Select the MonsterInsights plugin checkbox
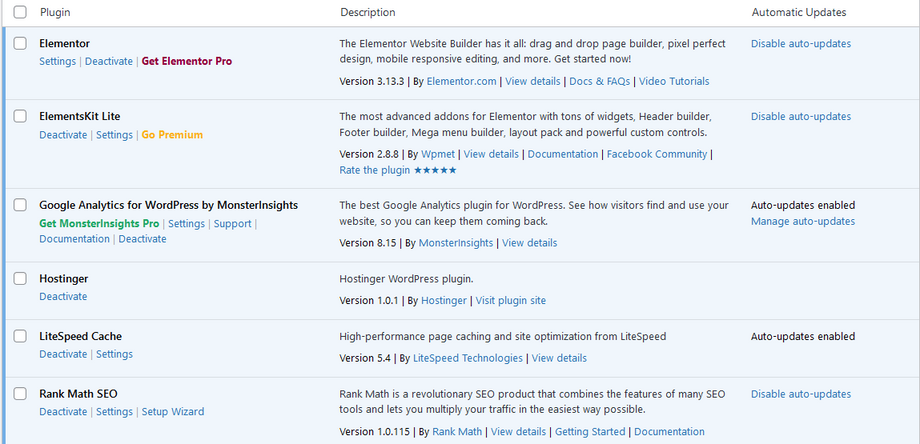The width and height of the screenshot is (920, 444). [x=20, y=205]
